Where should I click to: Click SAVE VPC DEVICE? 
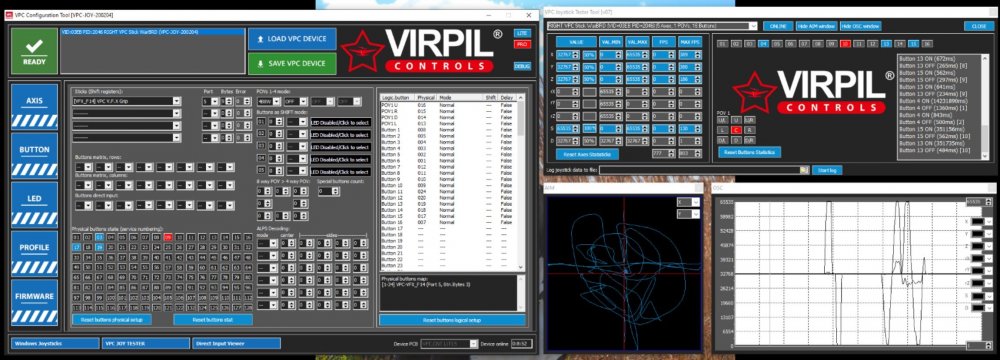(x=291, y=63)
